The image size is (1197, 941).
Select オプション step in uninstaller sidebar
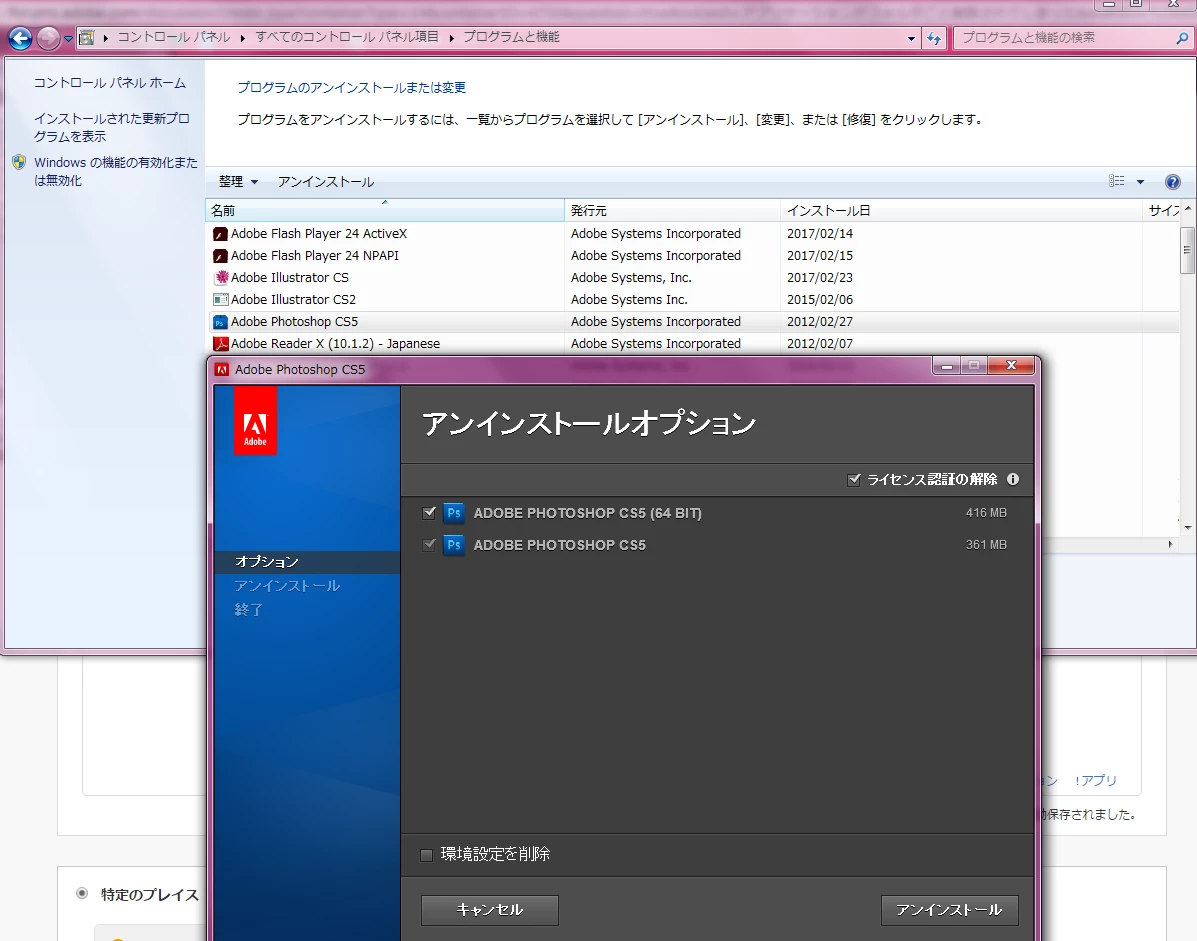point(307,562)
